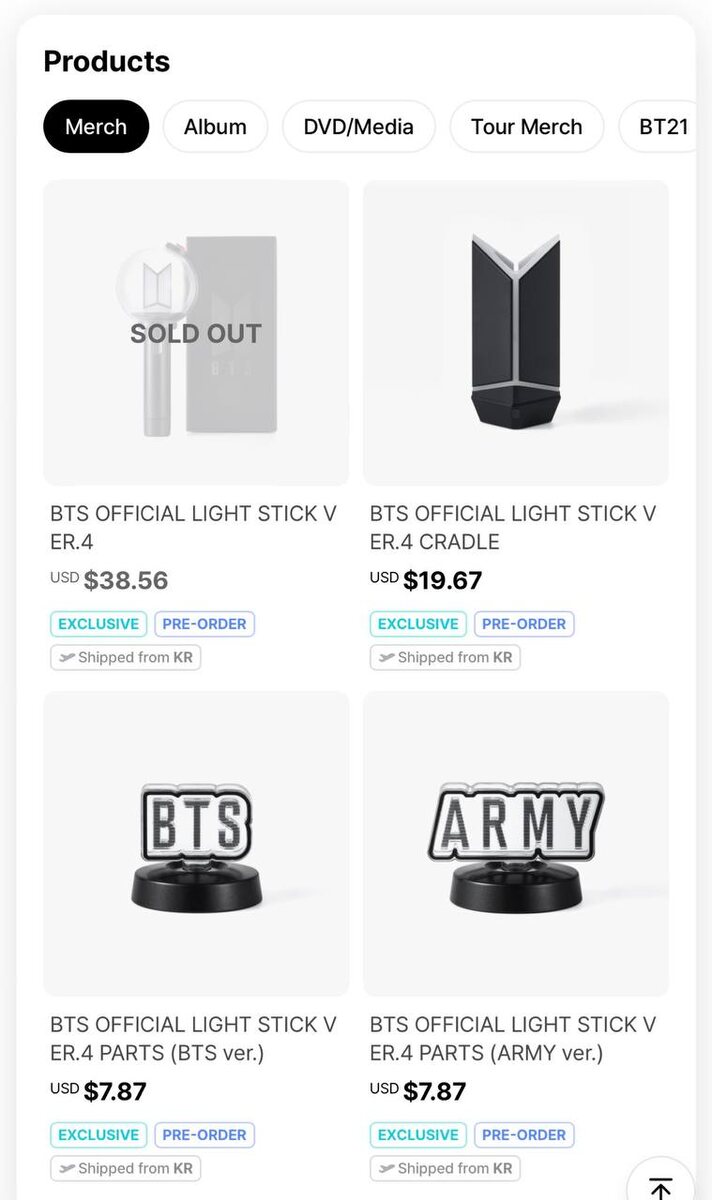The height and width of the screenshot is (1200, 712).
Task: Click the BTS OFFICIAL LIGHT STICK VER.4 title
Action: pyautogui.click(x=194, y=528)
